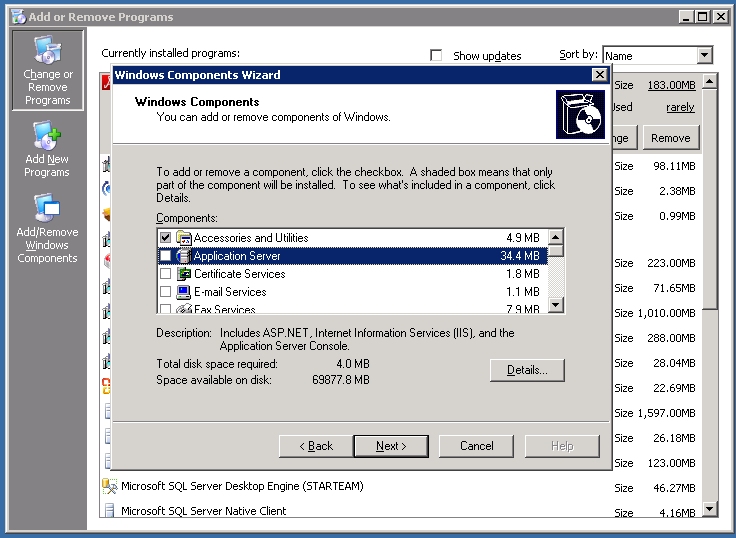
Task: Select the Application Server row text
Action: click(x=237, y=256)
